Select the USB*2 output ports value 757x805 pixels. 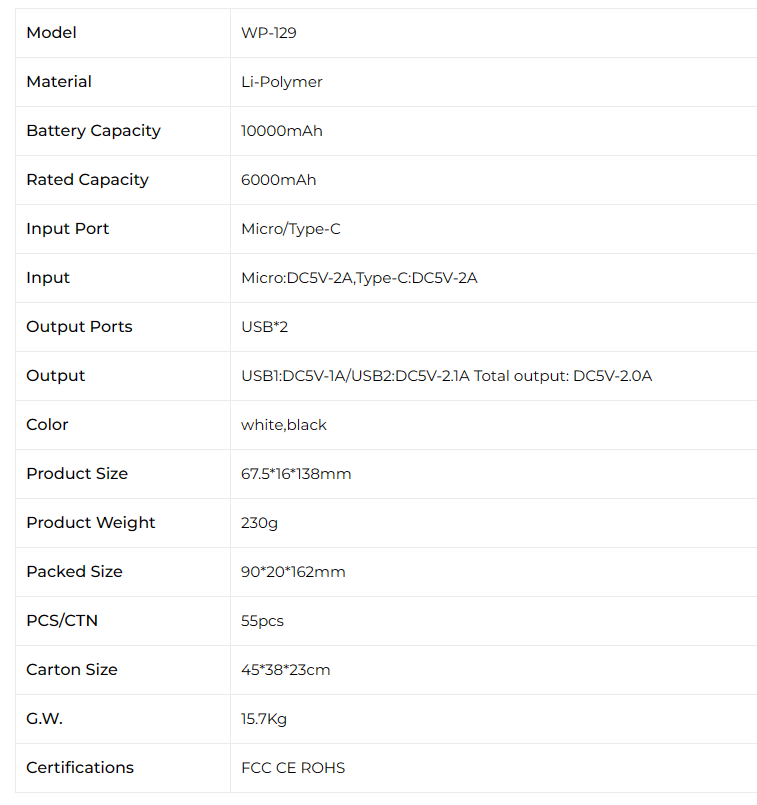(x=264, y=327)
